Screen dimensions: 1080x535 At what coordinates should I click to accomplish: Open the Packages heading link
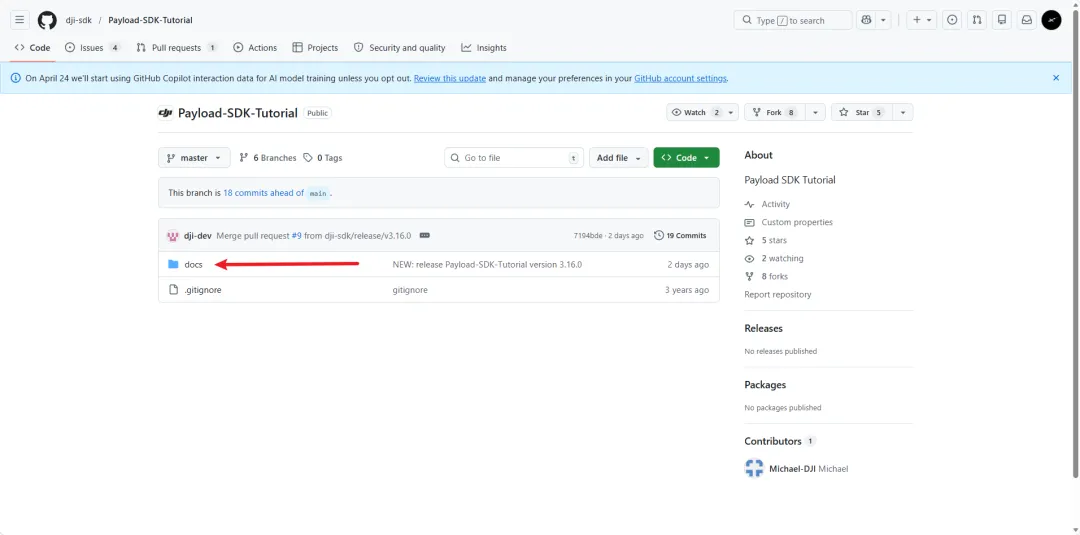pyautogui.click(x=765, y=385)
